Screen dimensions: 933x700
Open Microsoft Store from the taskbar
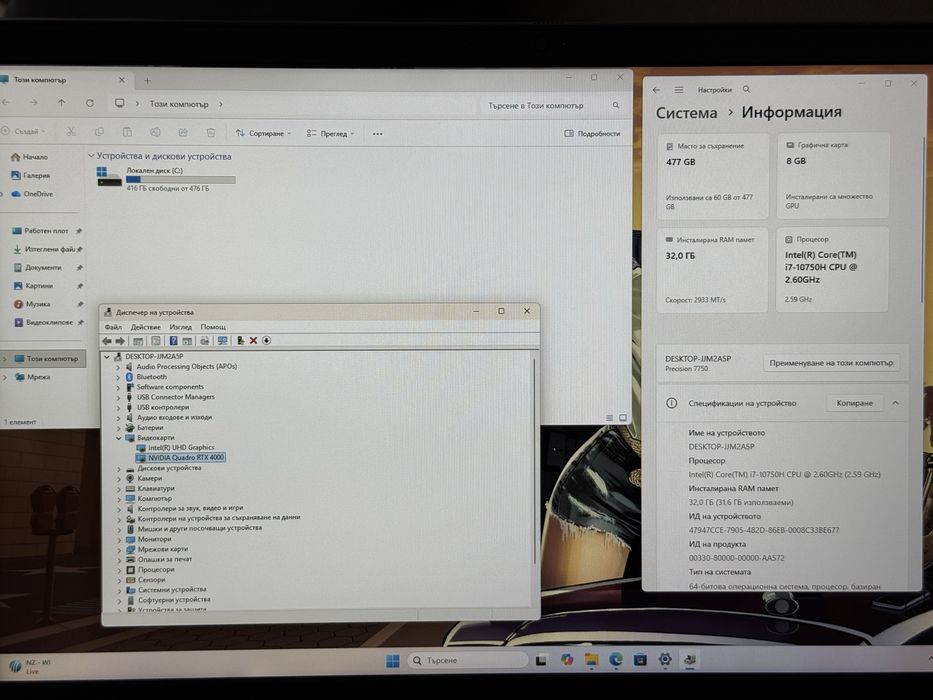point(640,660)
